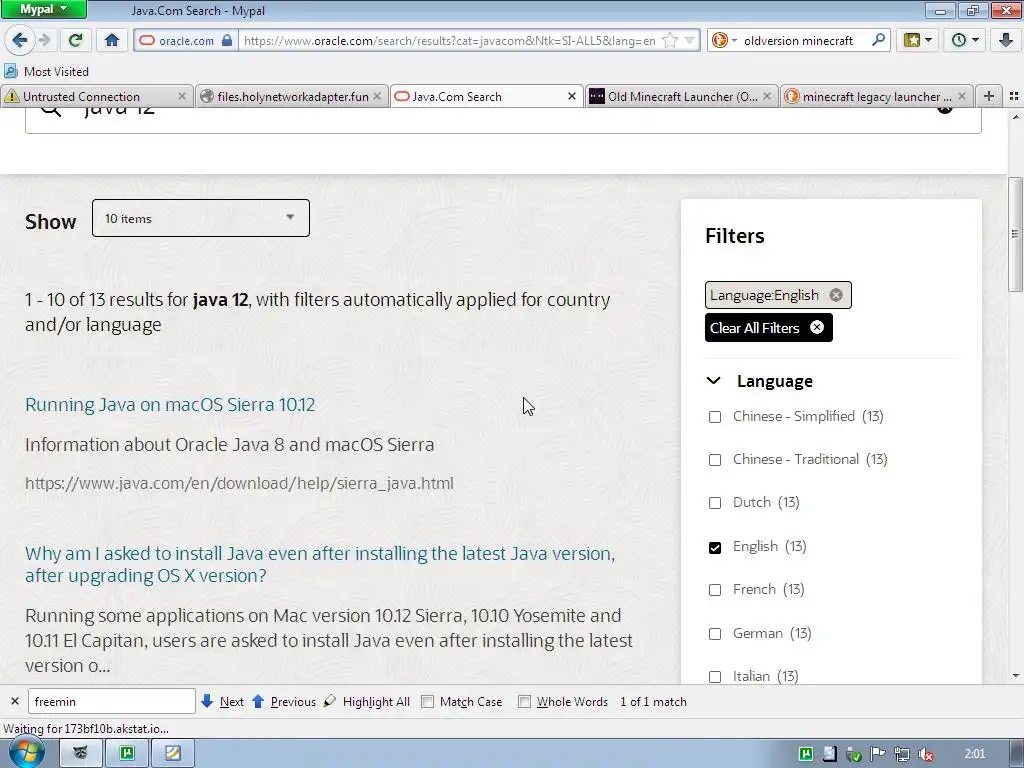Clear the page search box with X
This screenshot has height=768, width=1024.
click(x=944, y=110)
